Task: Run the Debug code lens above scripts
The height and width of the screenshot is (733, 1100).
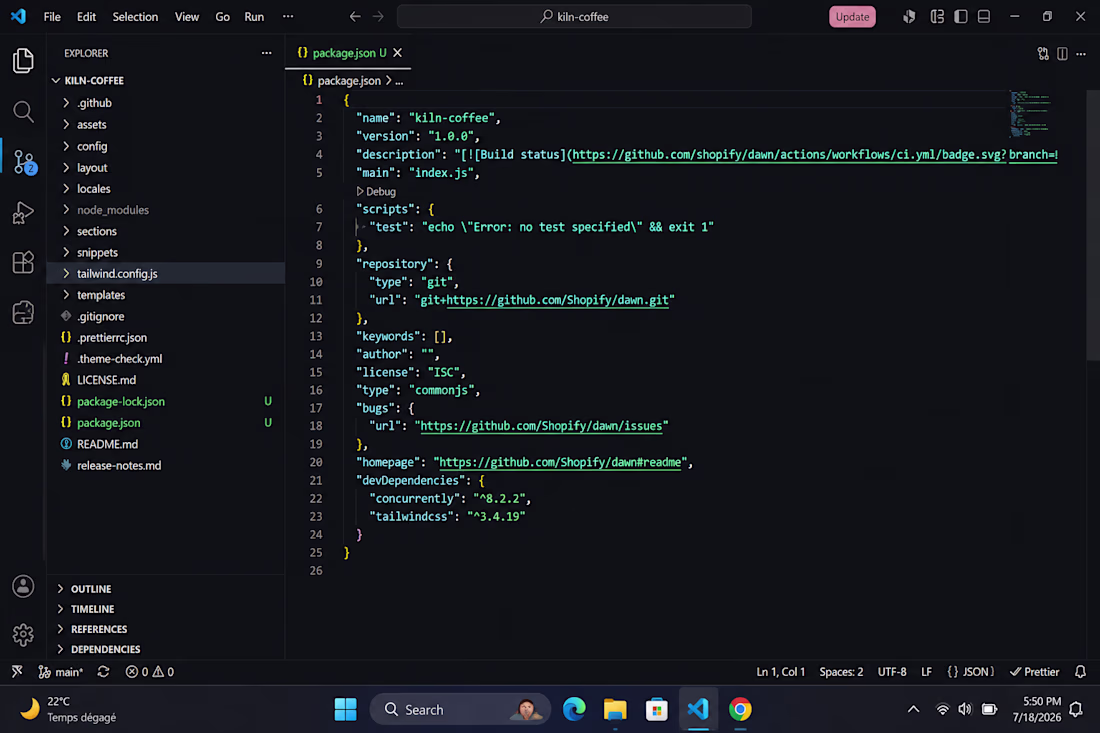Action: pyautogui.click(x=376, y=191)
